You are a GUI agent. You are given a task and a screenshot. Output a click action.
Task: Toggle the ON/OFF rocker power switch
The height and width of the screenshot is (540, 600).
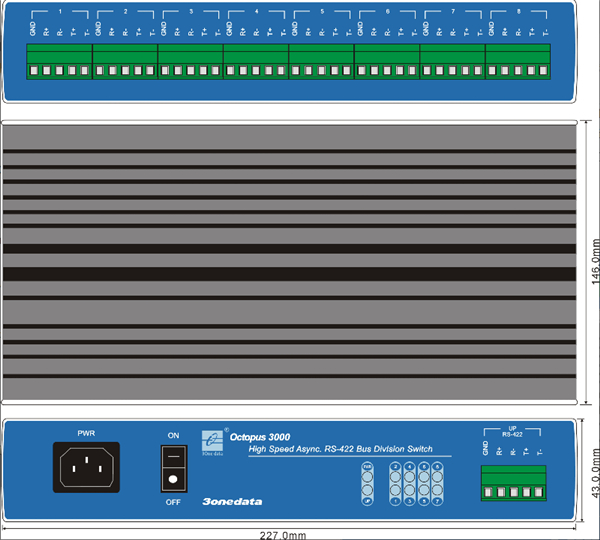174,467
